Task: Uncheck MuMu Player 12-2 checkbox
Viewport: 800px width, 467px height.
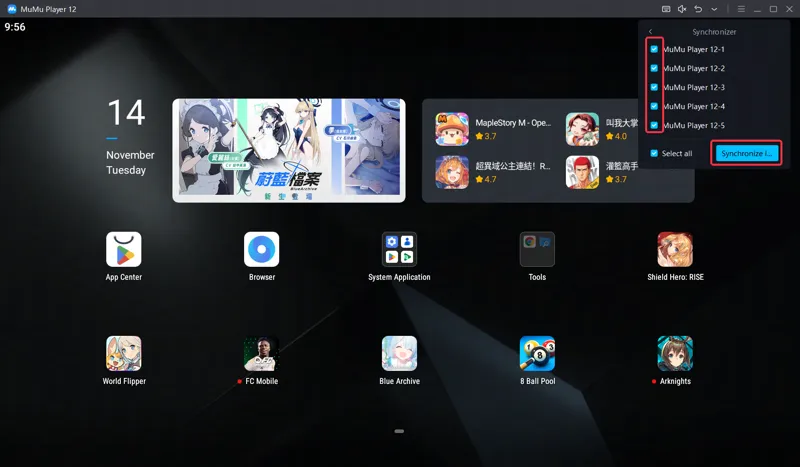Action: point(654,68)
